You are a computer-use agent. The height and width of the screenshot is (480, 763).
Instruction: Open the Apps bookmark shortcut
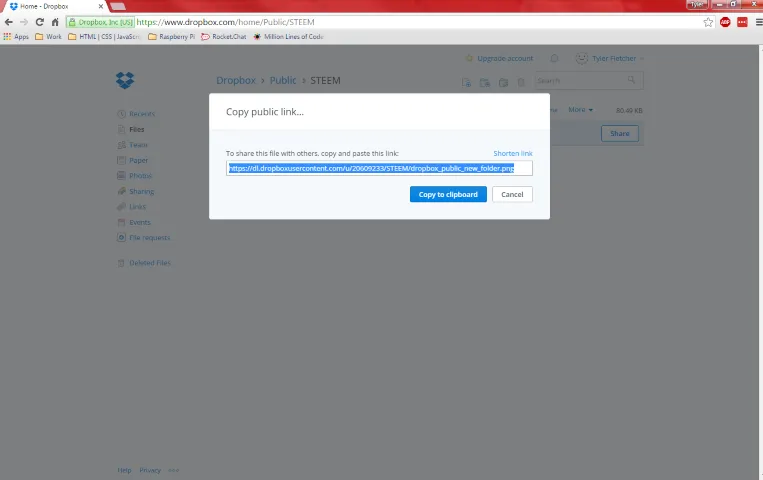pyautogui.click(x=16, y=37)
